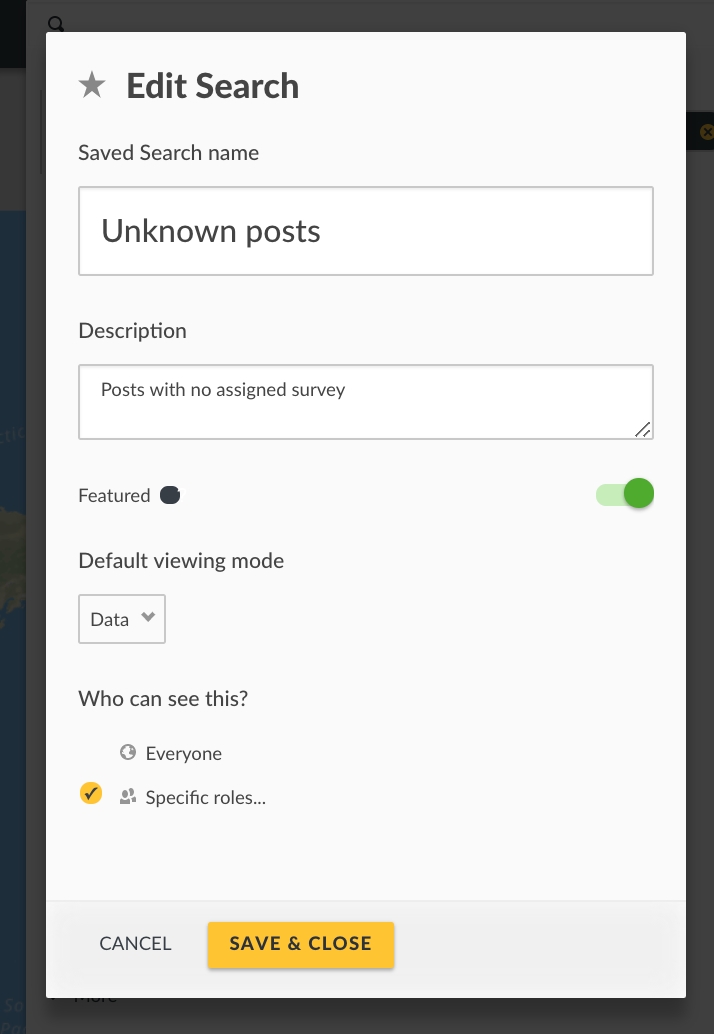
Task: Select the Everyone visibility option
Action: coord(183,754)
